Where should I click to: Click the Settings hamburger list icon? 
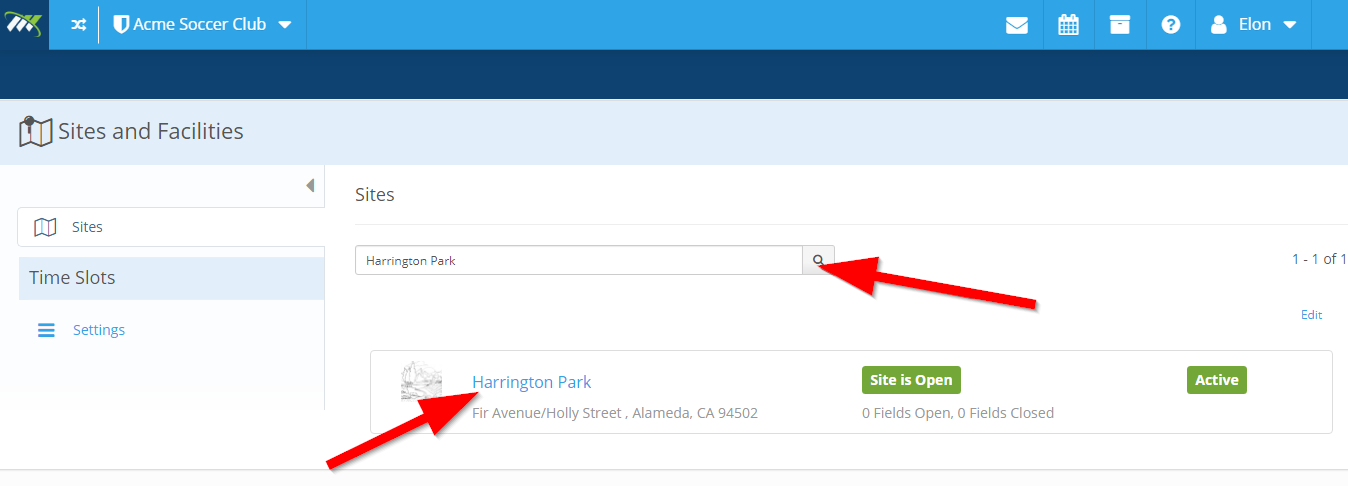coord(46,330)
